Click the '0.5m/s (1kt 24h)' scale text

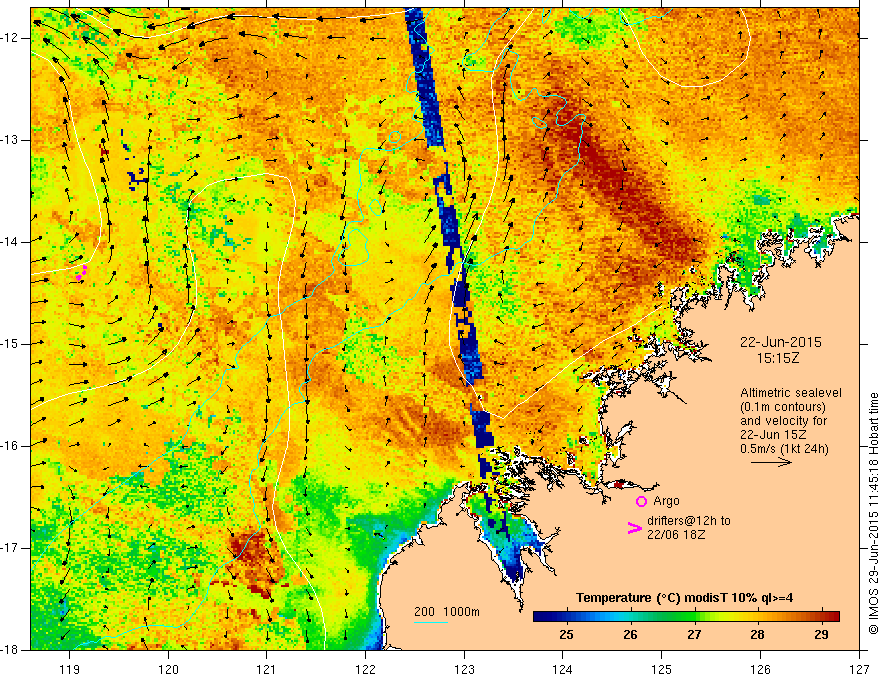pos(784,448)
